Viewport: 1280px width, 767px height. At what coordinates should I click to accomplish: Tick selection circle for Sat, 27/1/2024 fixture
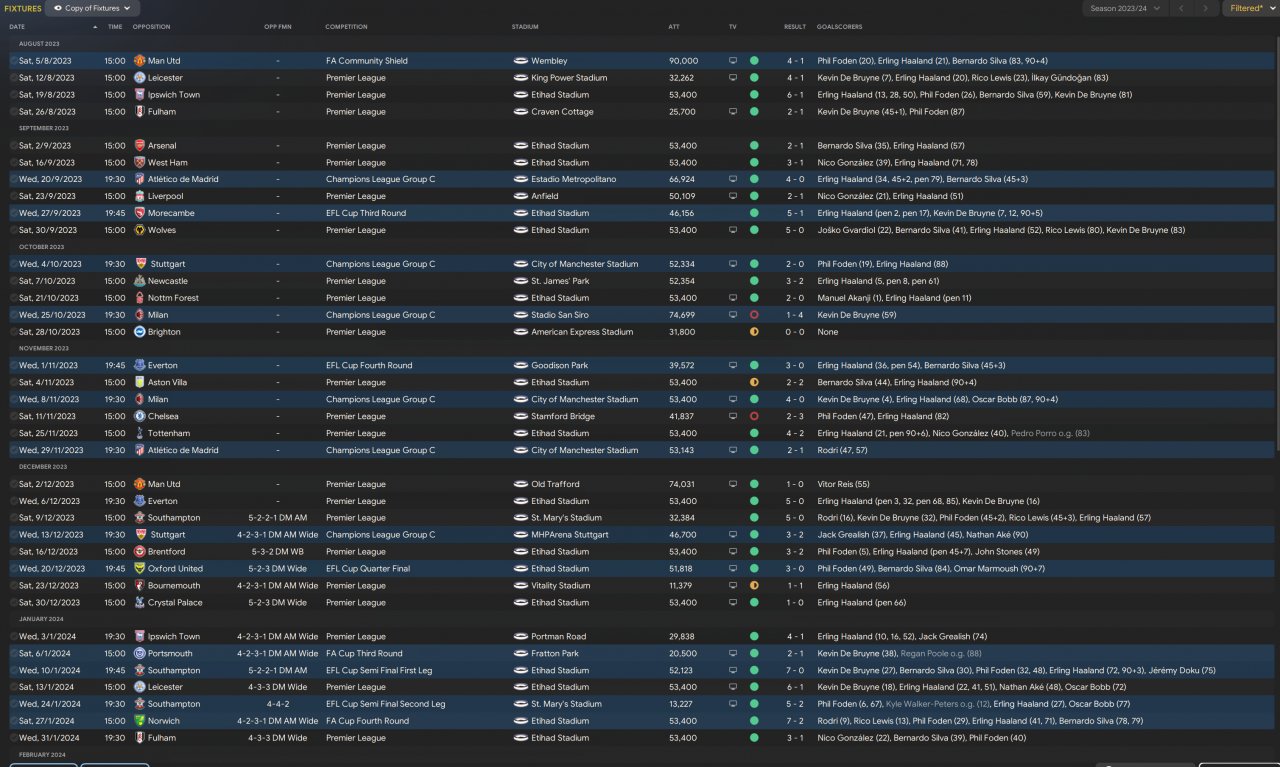click(14, 721)
